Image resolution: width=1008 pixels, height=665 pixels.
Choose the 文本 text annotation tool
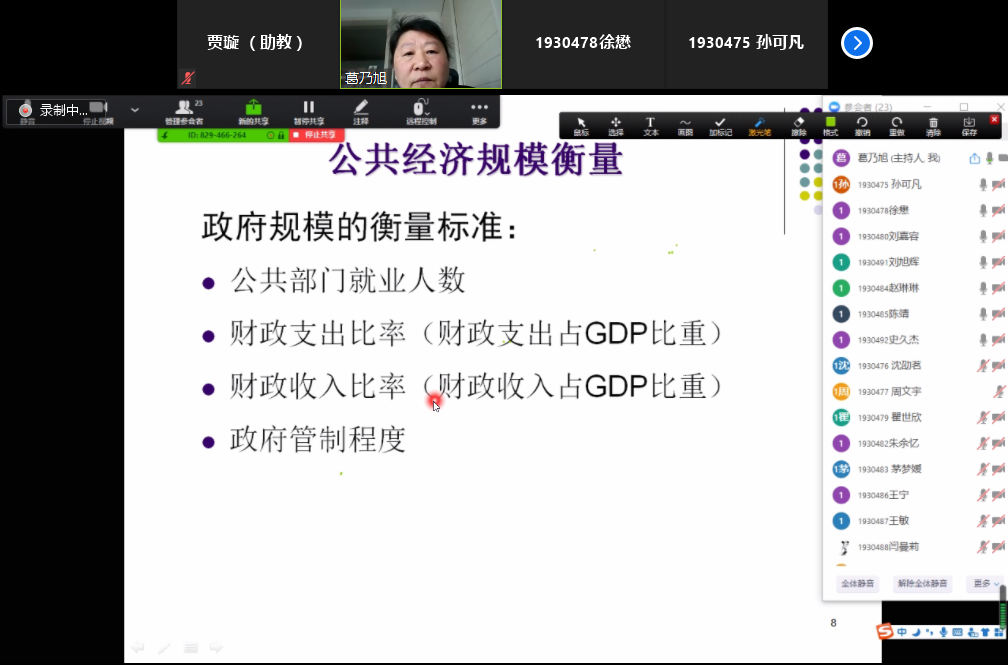click(x=650, y=125)
